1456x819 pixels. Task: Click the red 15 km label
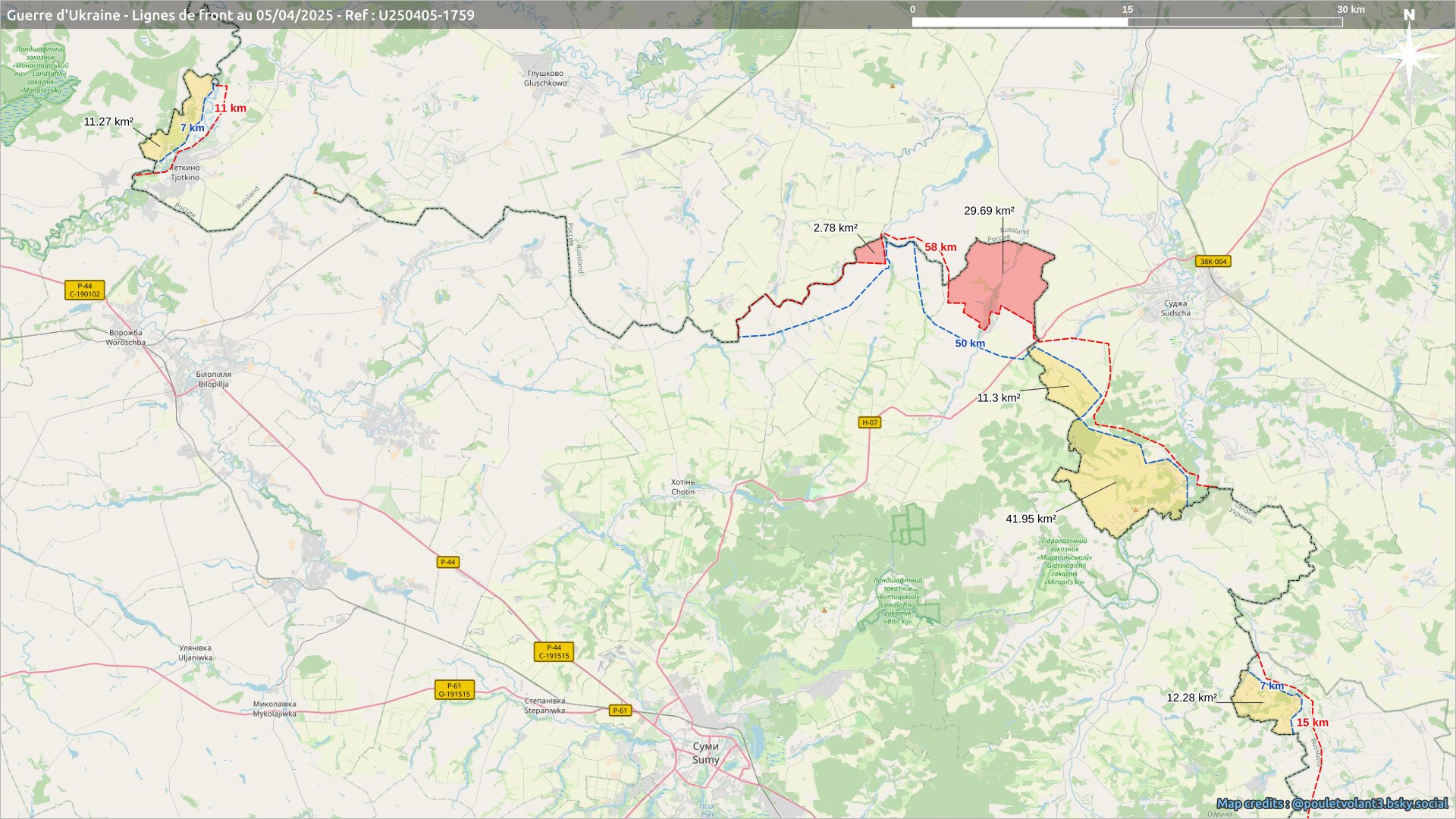coord(1312,723)
